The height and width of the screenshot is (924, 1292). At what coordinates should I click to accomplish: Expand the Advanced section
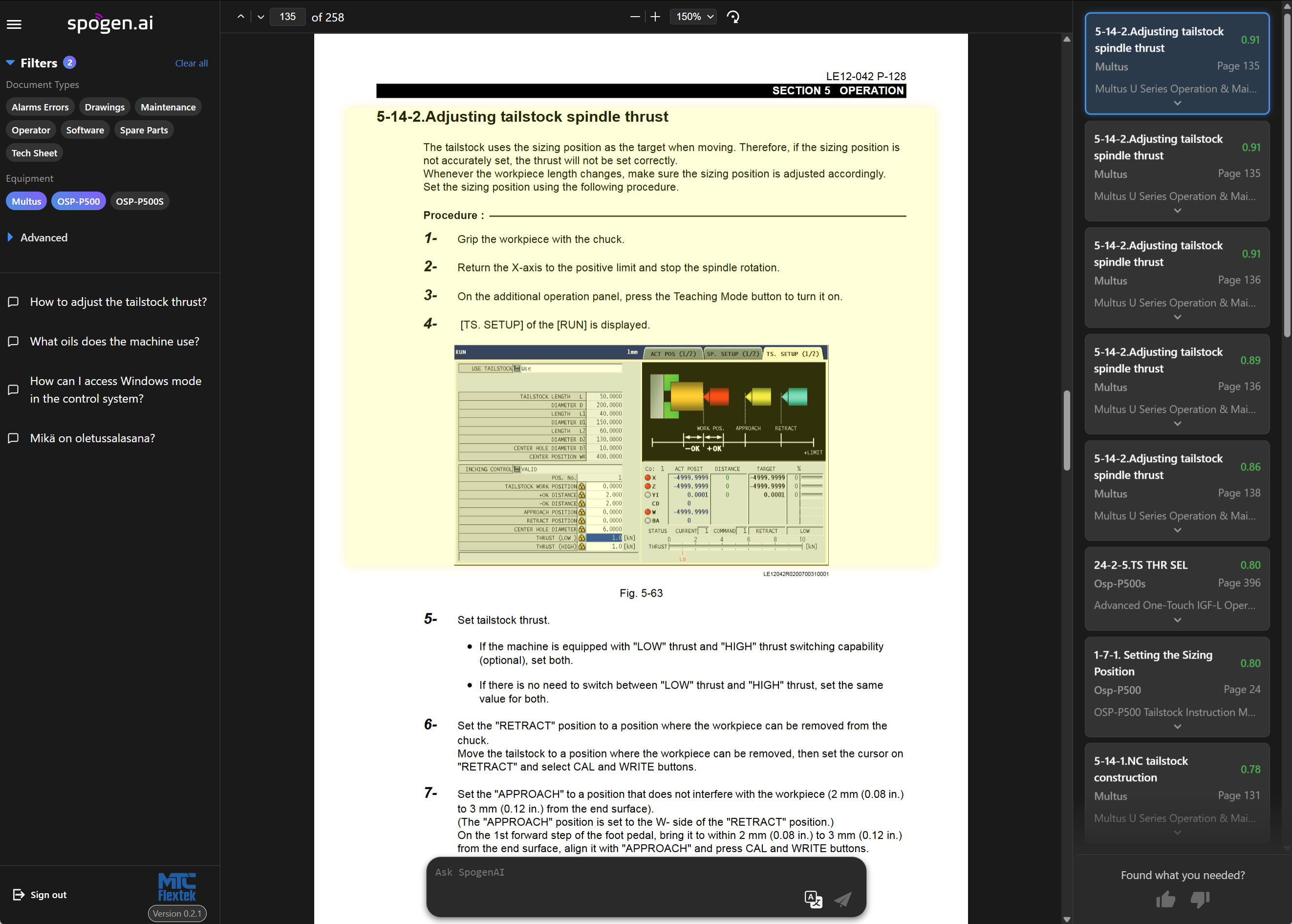(10, 237)
